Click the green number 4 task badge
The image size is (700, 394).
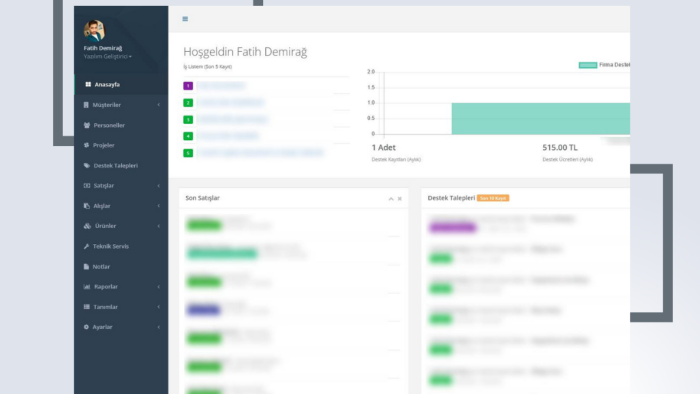(x=188, y=136)
